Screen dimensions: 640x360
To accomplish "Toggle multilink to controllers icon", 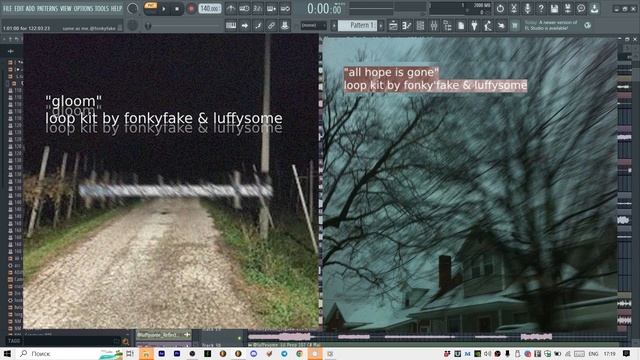I will 285,26.
